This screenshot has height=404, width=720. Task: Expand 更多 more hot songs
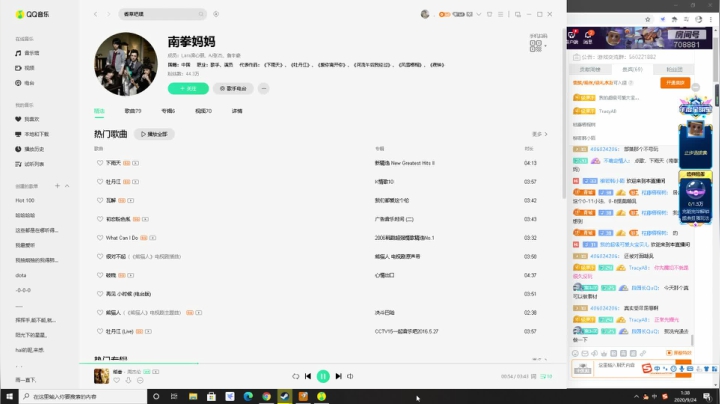point(540,134)
